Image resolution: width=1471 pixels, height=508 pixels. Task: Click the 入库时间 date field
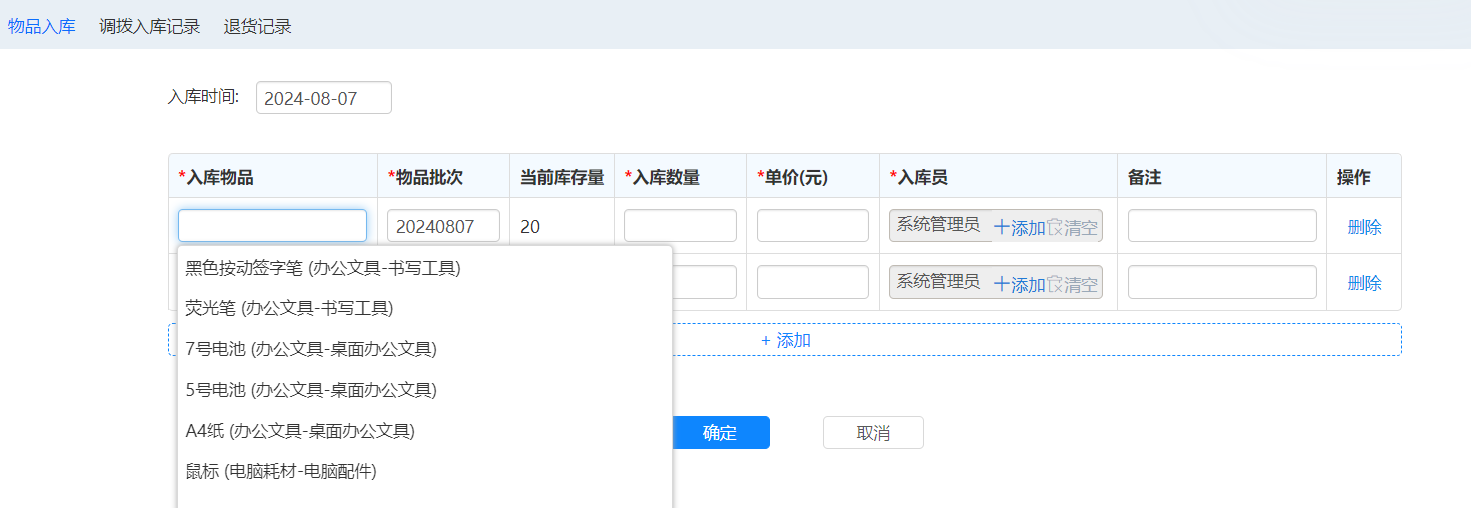[x=323, y=98]
